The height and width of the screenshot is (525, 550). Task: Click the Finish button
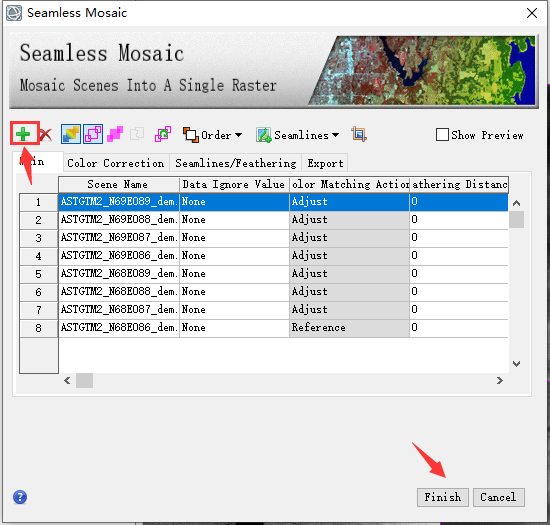tap(443, 497)
